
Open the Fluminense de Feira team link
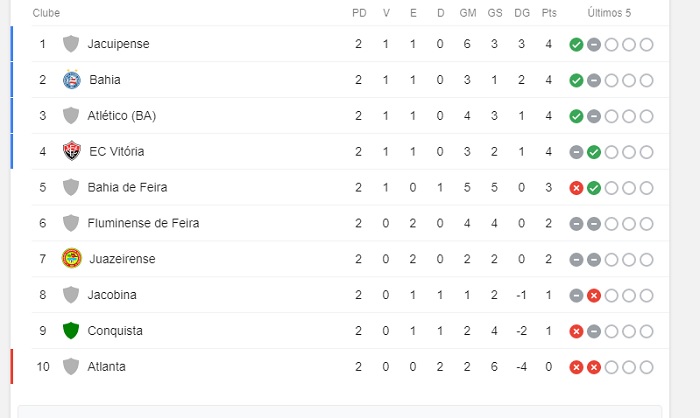pyautogui.click(x=143, y=223)
